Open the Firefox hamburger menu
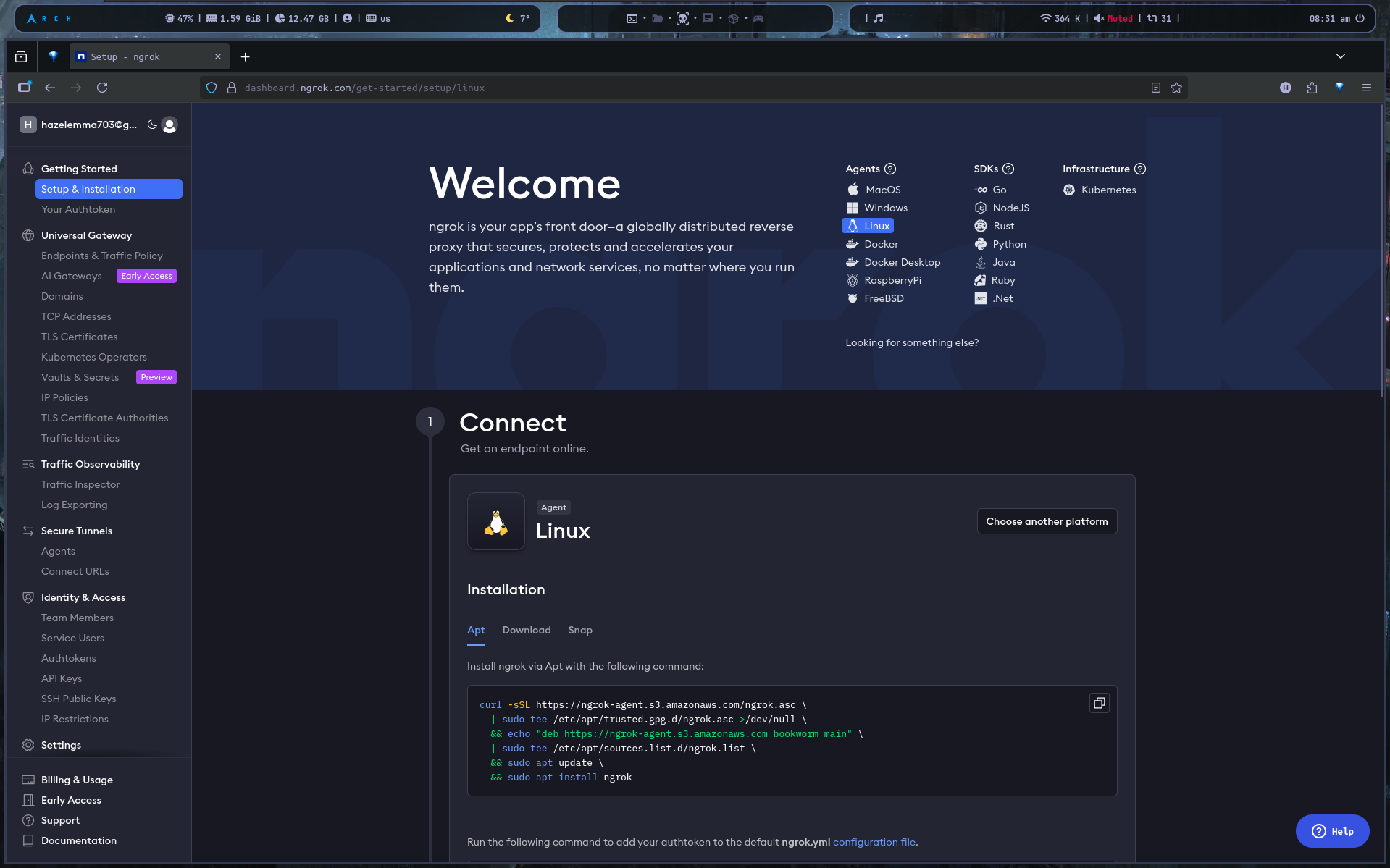Screen dimensions: 1390x868 click(1367, 88)
